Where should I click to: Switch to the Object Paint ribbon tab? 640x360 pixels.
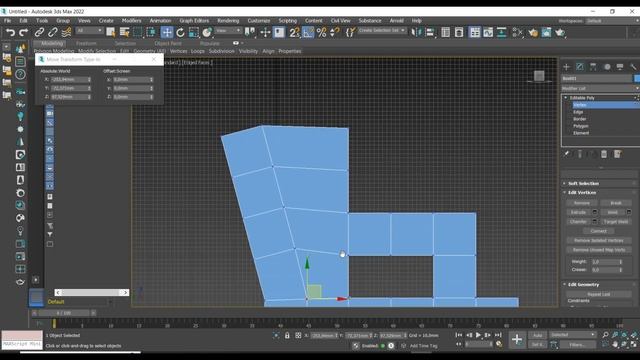168,43
